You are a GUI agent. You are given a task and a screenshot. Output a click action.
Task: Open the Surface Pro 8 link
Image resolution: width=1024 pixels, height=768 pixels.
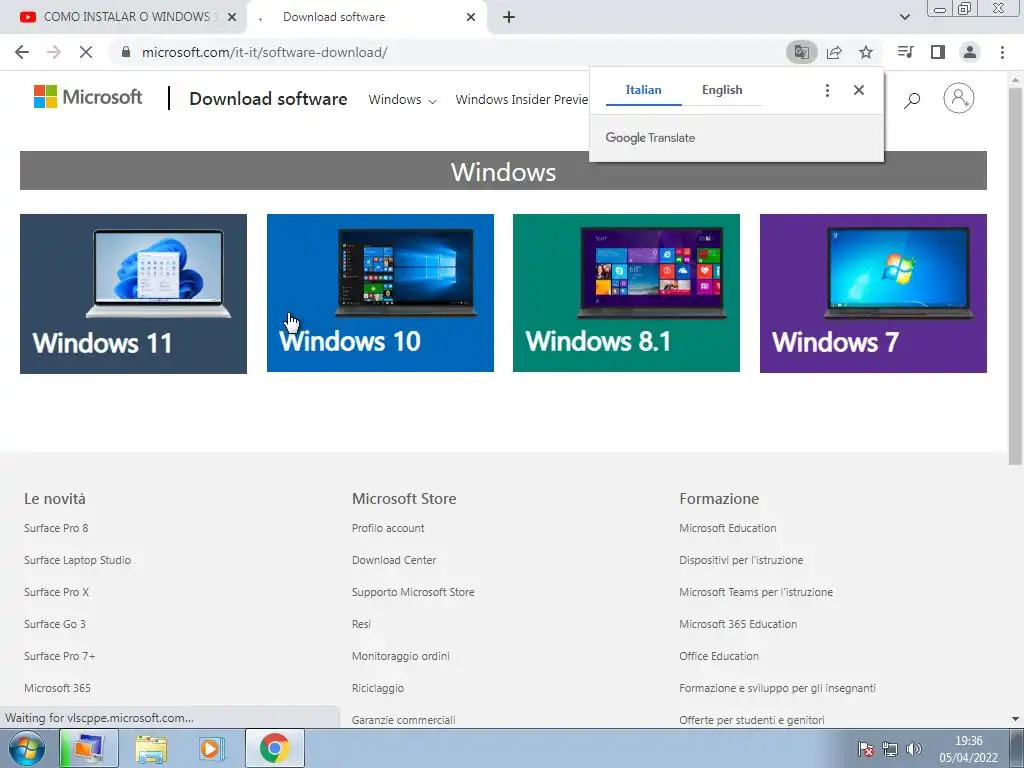(x=56, y=528)
